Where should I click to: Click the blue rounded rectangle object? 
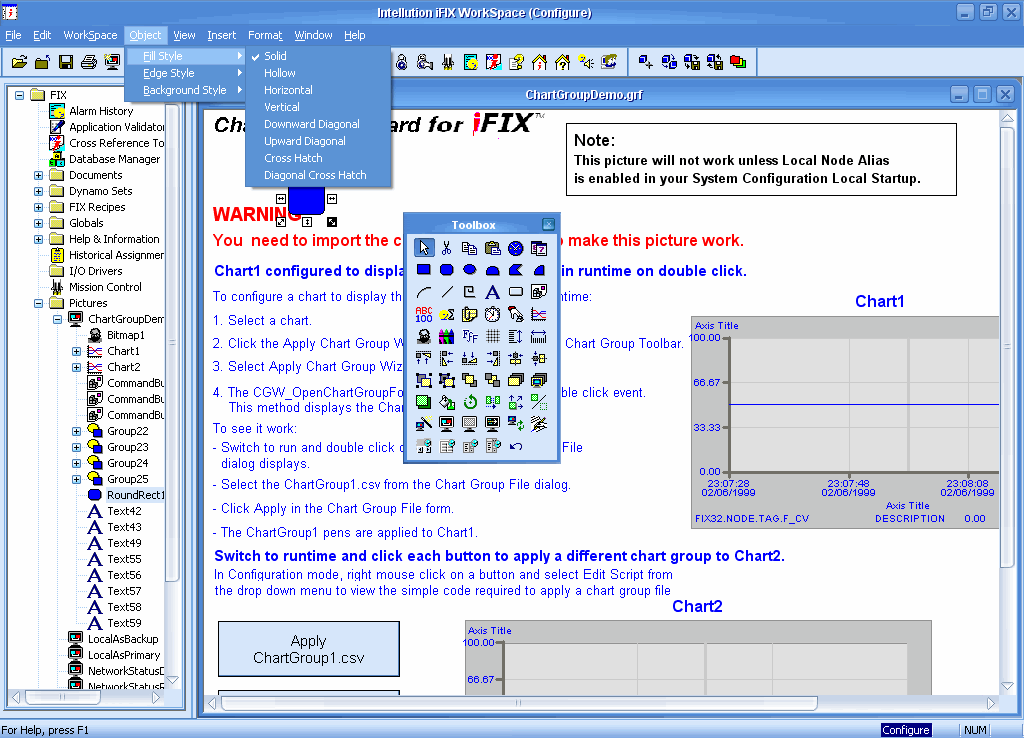[x=306, y=201]
